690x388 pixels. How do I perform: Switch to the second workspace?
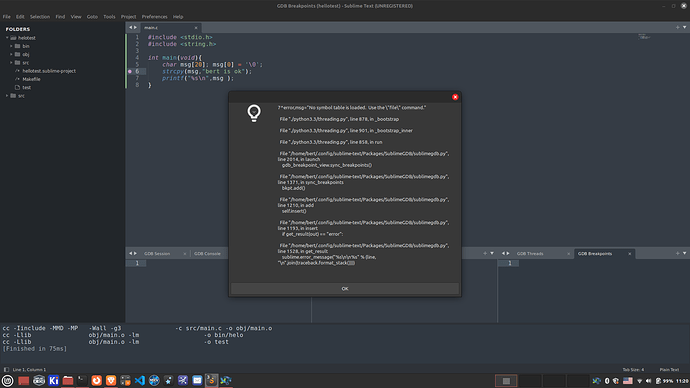click(530, 381)
